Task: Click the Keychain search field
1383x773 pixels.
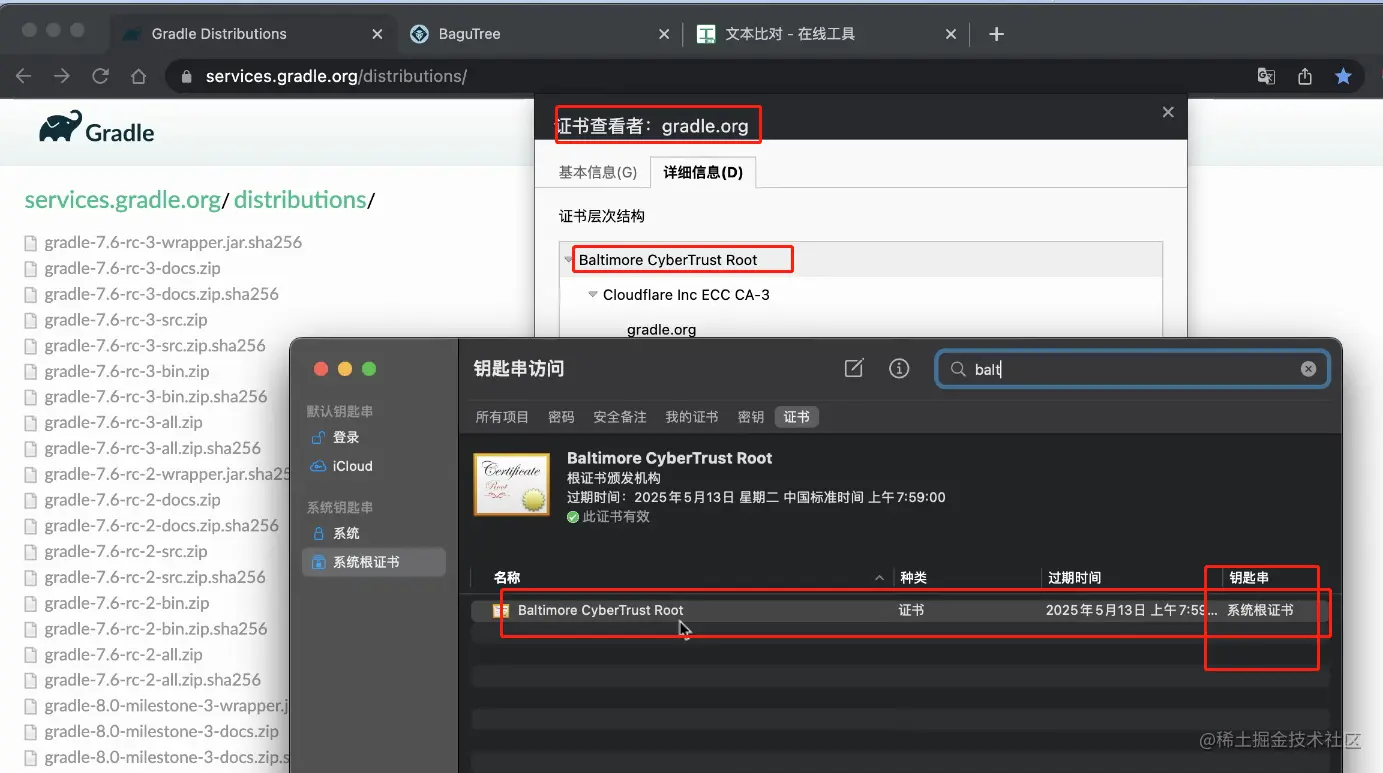Action: (1132, 369)
